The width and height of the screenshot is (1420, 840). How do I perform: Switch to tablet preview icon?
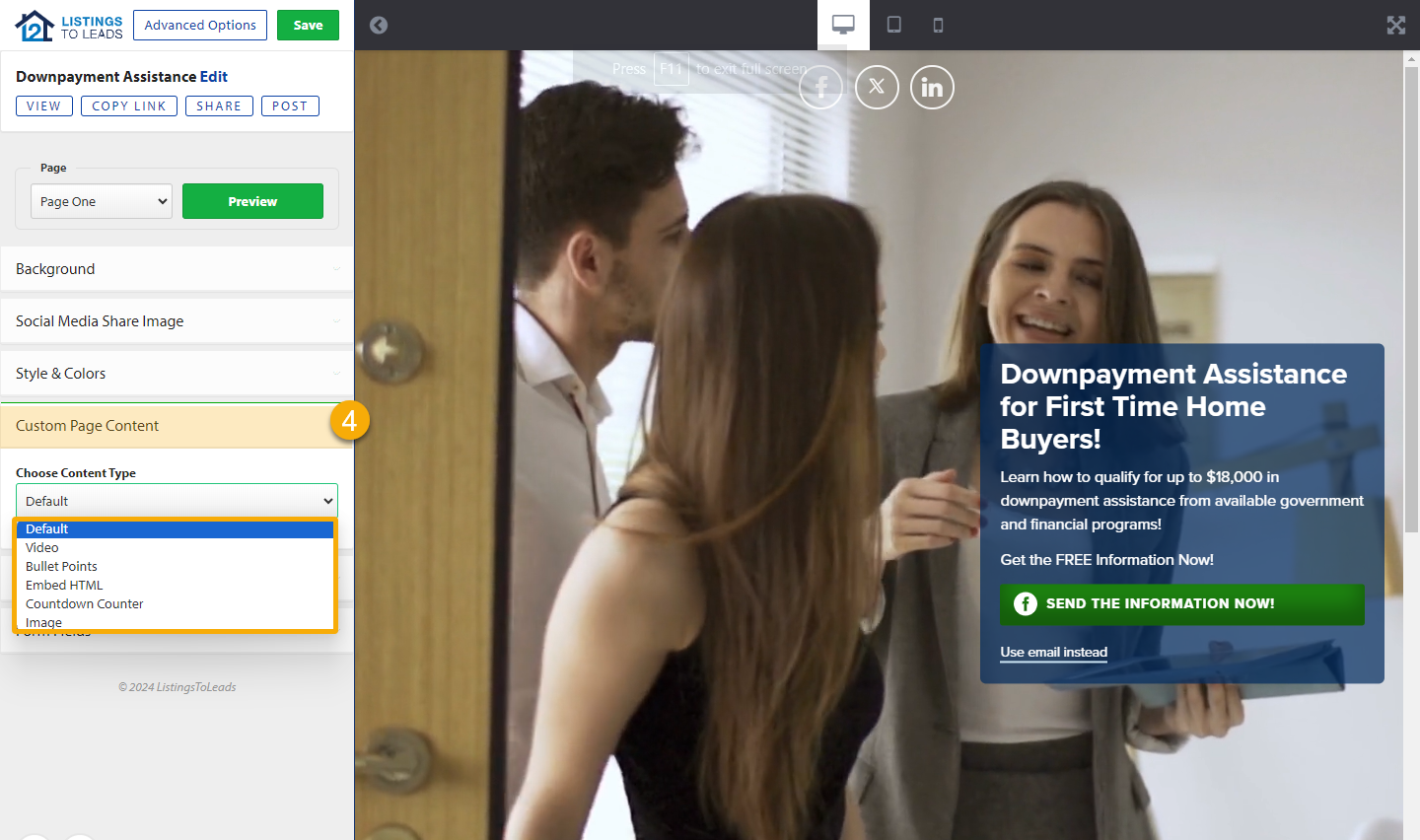pos(893,25)
